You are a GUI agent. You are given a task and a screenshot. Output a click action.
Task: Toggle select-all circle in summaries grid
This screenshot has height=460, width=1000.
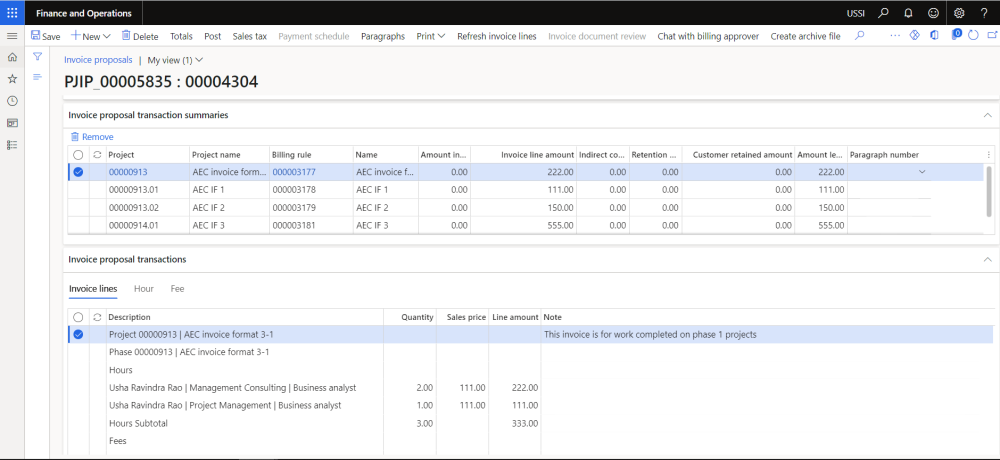pos(78,155)
